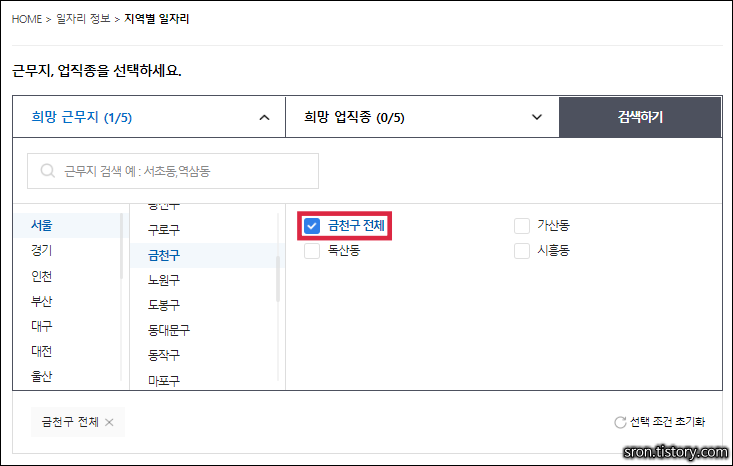Screen dimensions: 733x466
Task: Click the 시흥동 label text
Action: tap(553, 251)
